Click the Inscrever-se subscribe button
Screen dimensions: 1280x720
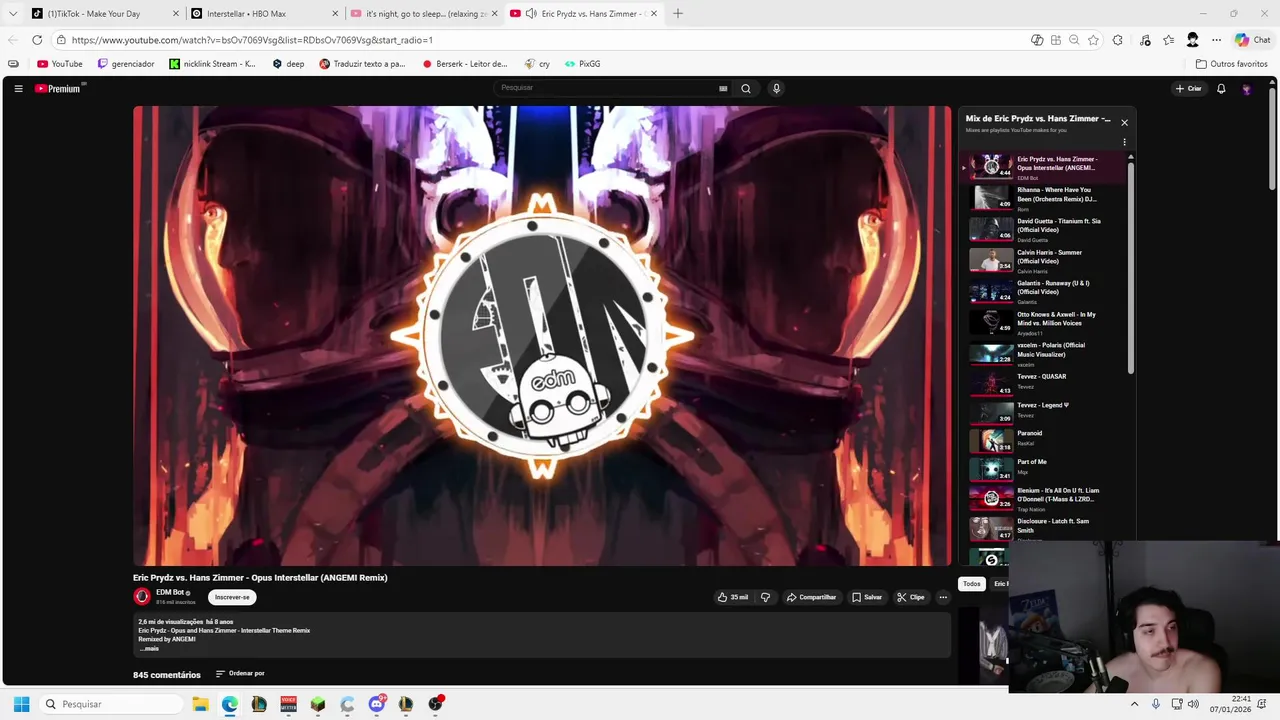click(232, 597)
